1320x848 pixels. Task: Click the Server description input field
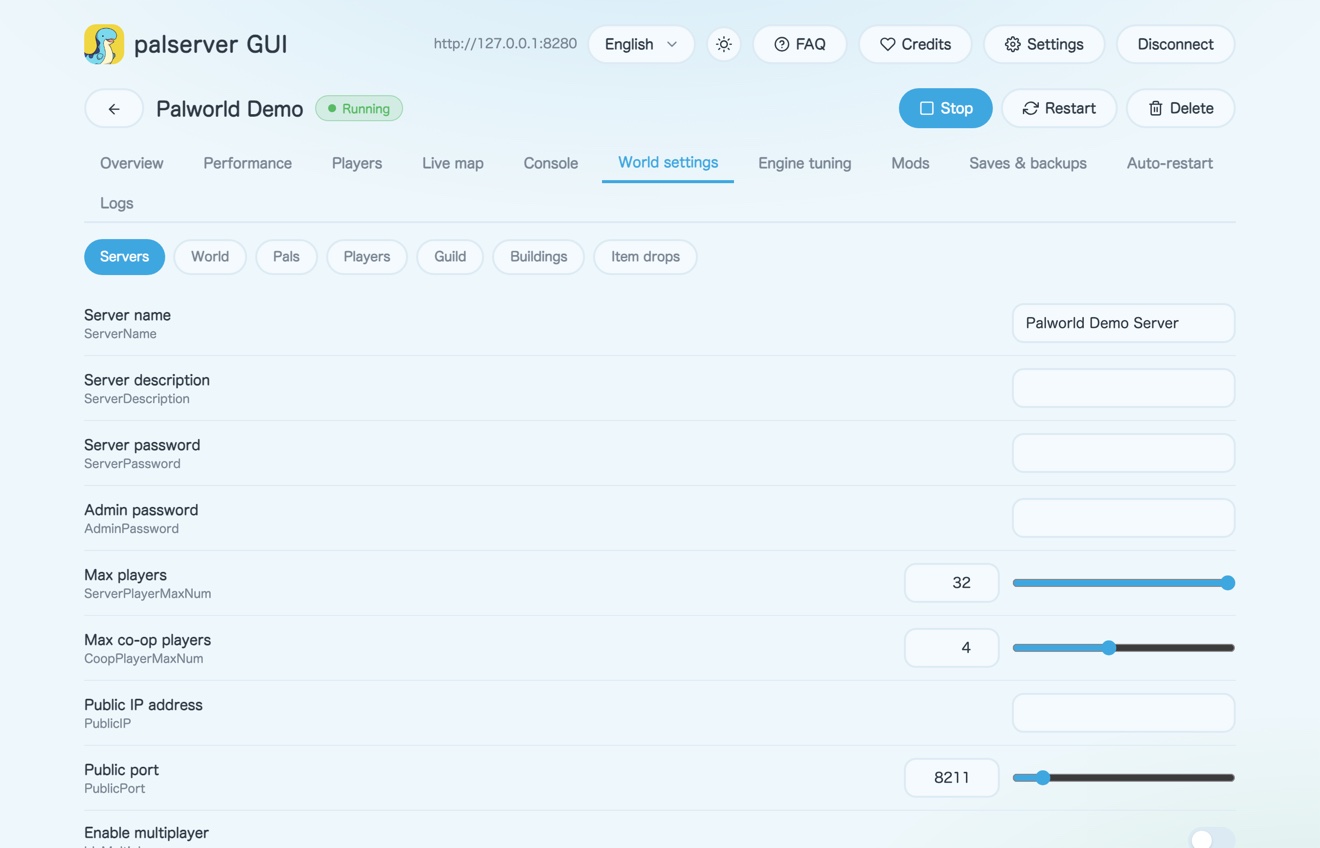(x=1123, y=388)
